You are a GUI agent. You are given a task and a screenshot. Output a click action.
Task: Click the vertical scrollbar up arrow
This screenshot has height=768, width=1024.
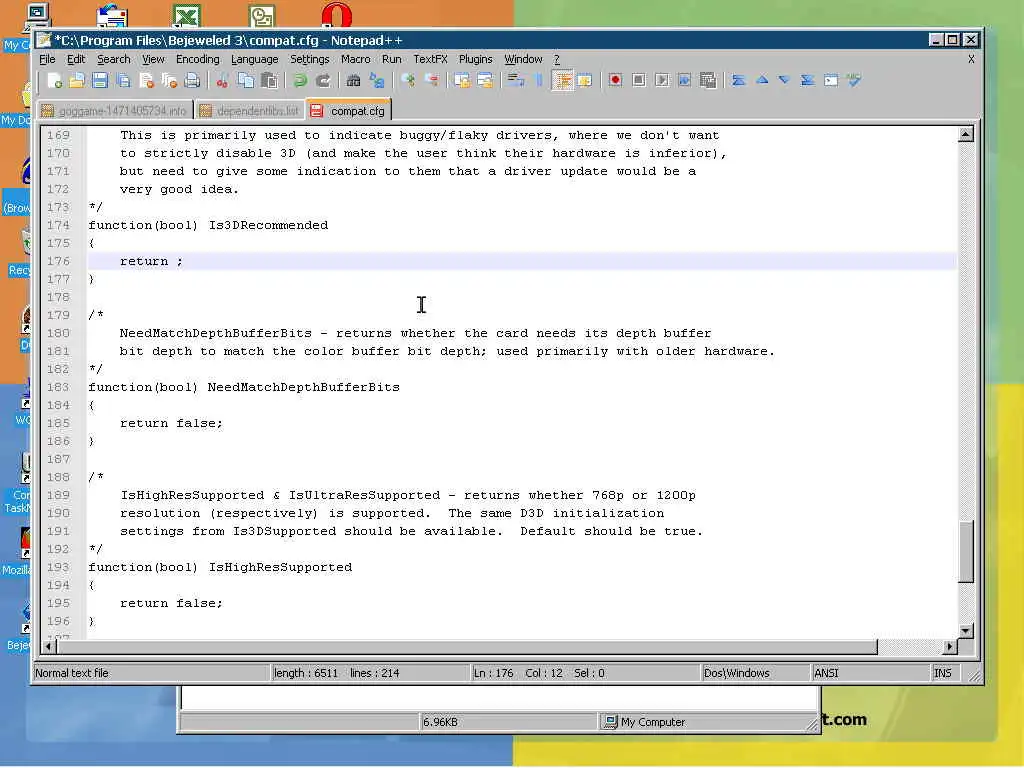click(966, 135)
